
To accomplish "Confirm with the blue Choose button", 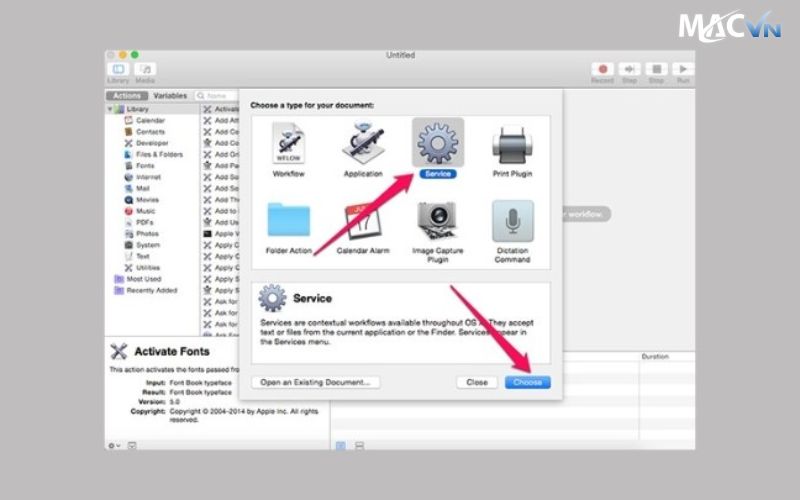I will (x=528, y=382).
